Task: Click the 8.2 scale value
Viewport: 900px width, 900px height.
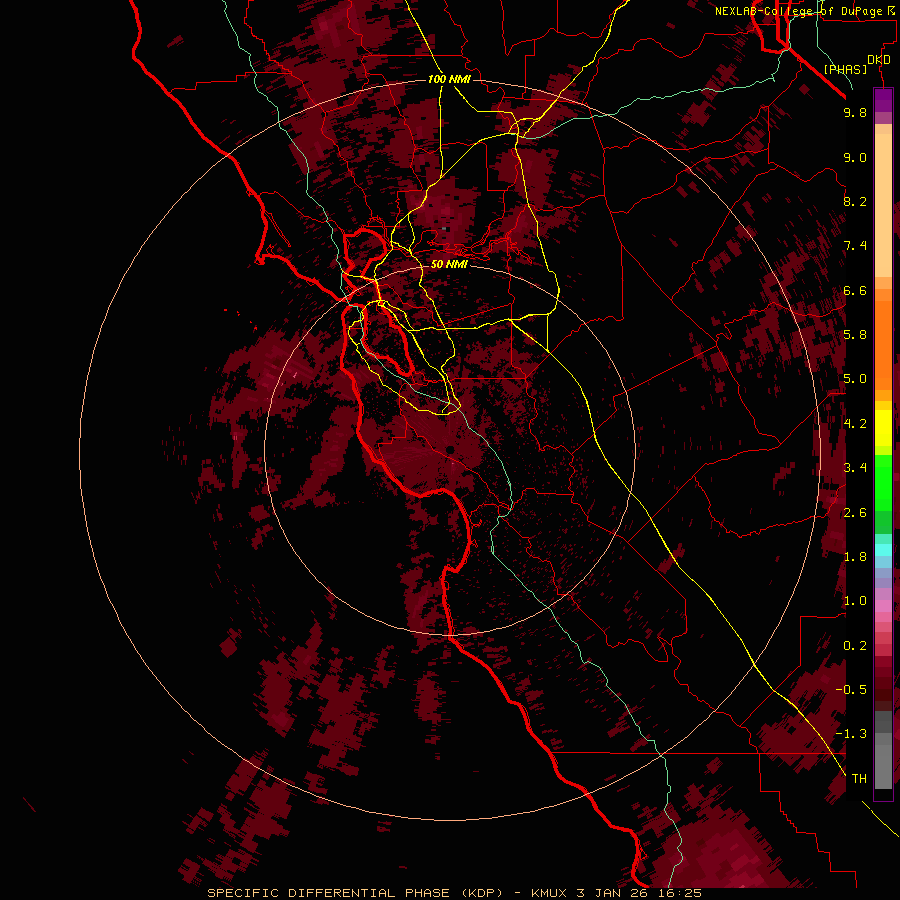Action: 855,201
